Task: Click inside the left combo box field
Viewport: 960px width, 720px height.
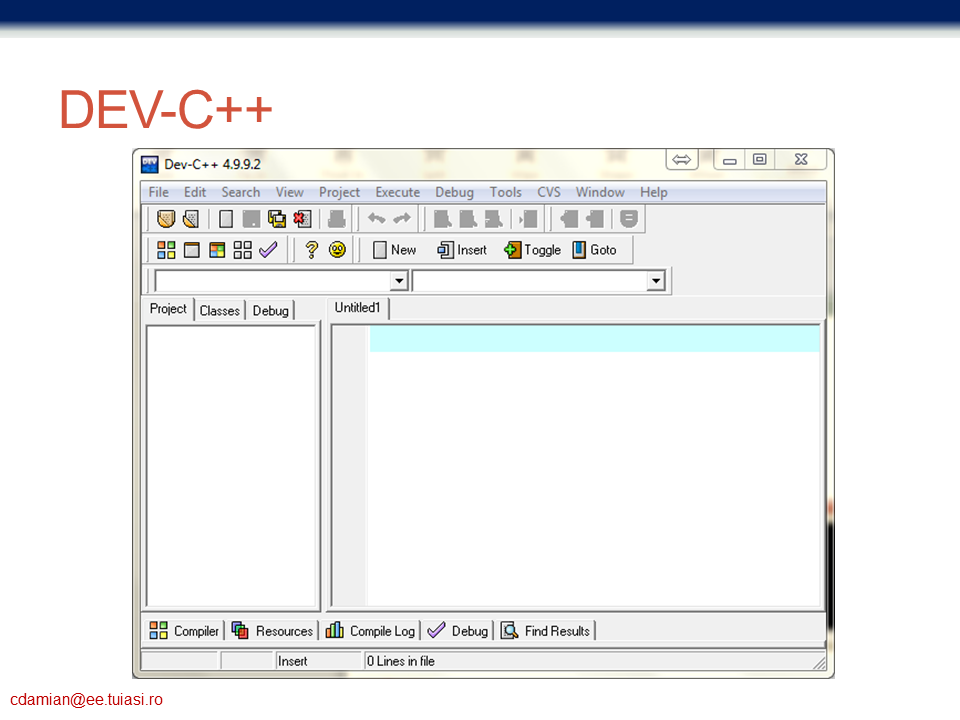Action: coord(273,281)
